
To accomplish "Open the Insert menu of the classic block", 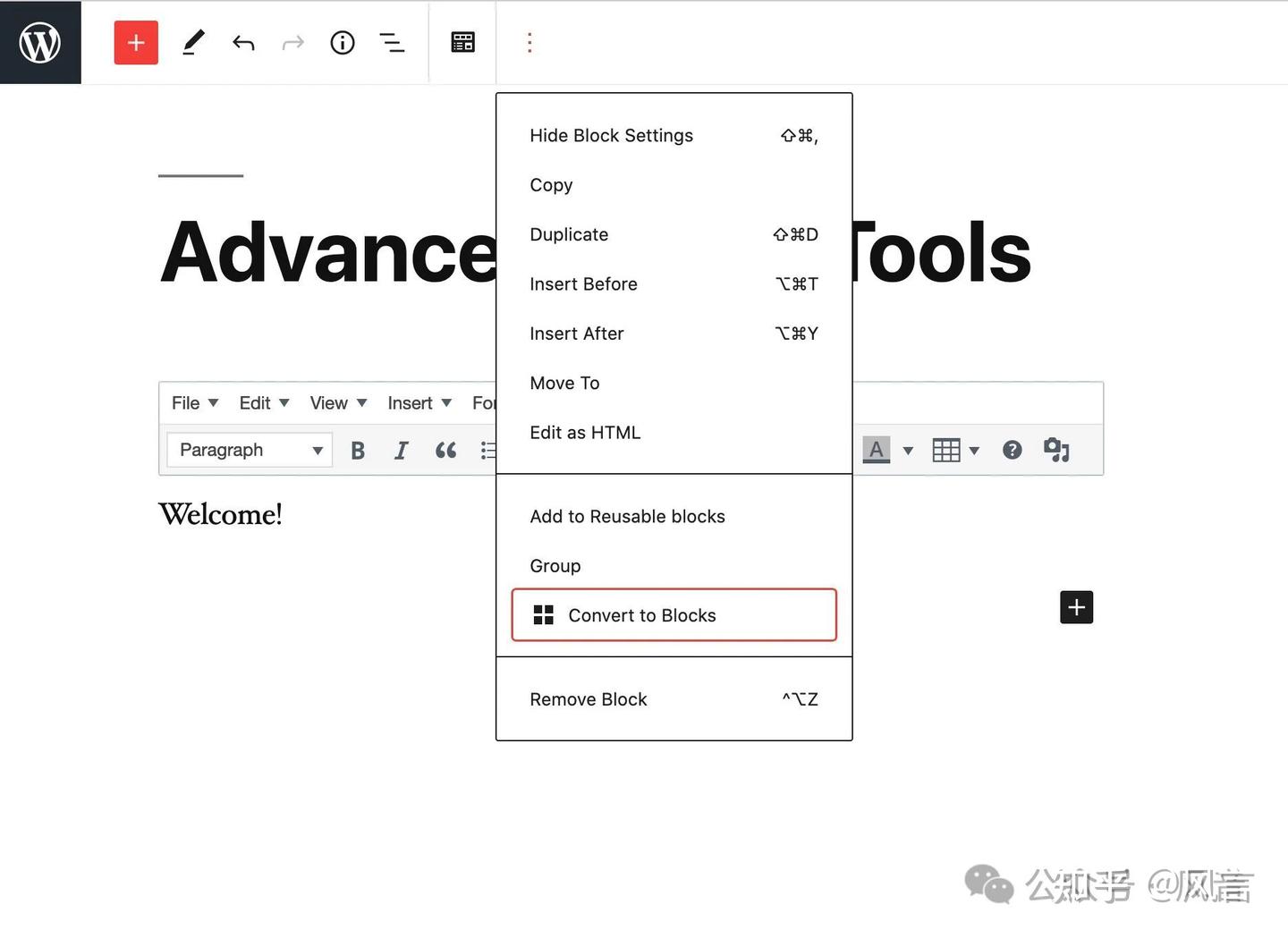I will (410, 402).
